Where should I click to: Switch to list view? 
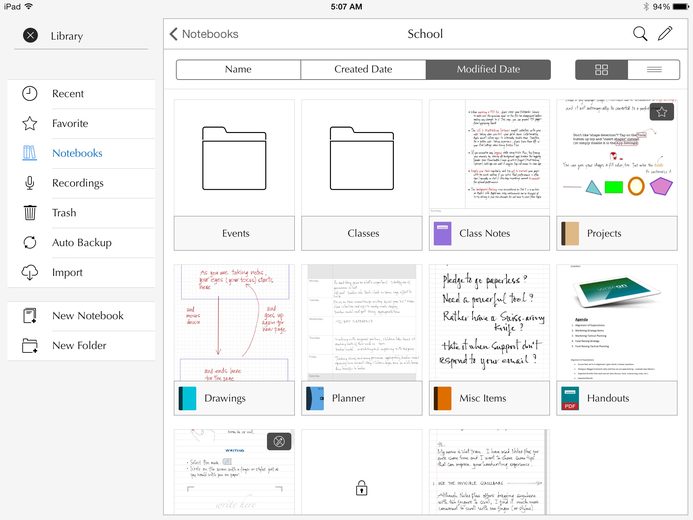[x=654, y=69]
